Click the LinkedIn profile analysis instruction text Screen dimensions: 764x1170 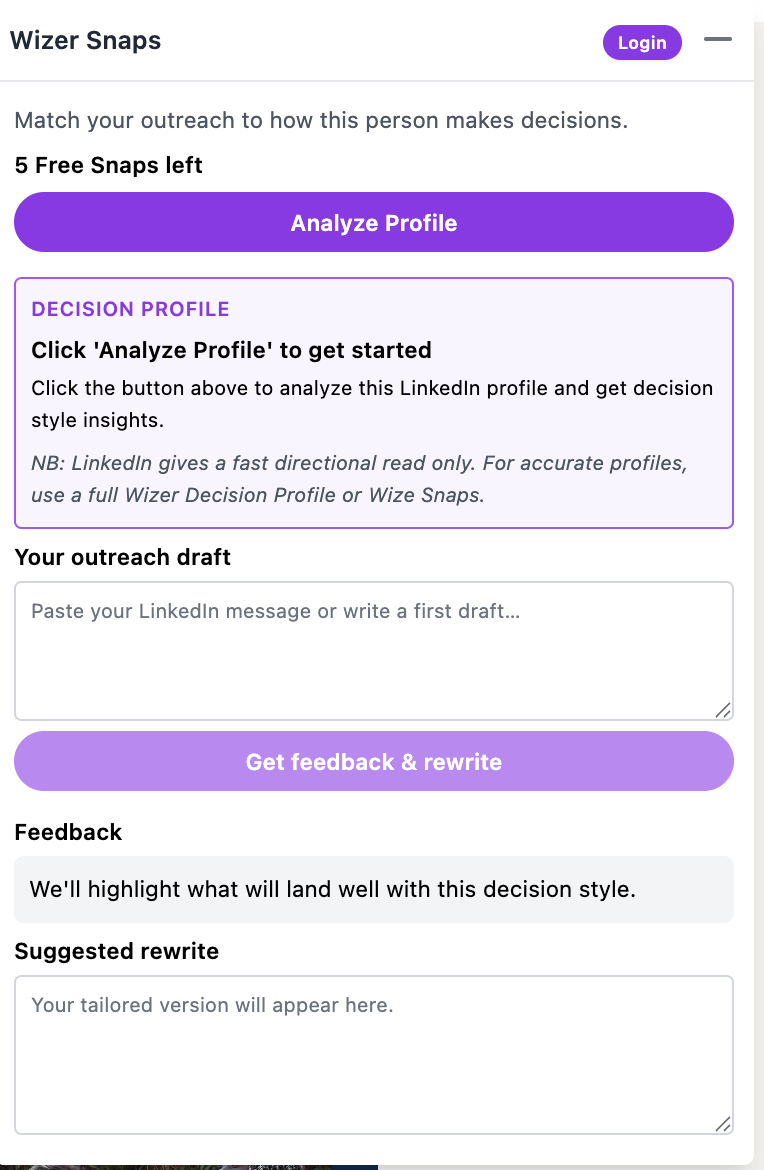tap(372, 404)
